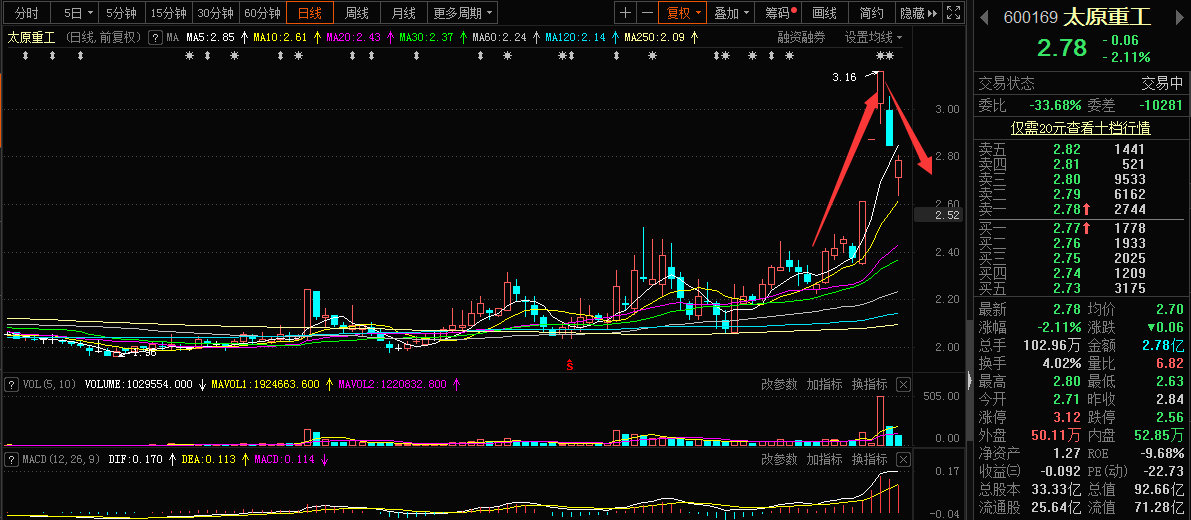Open 设置均线 moving average settings dropdown
The height and width of the screenshot is (520, 1191).
click(873, 37)
